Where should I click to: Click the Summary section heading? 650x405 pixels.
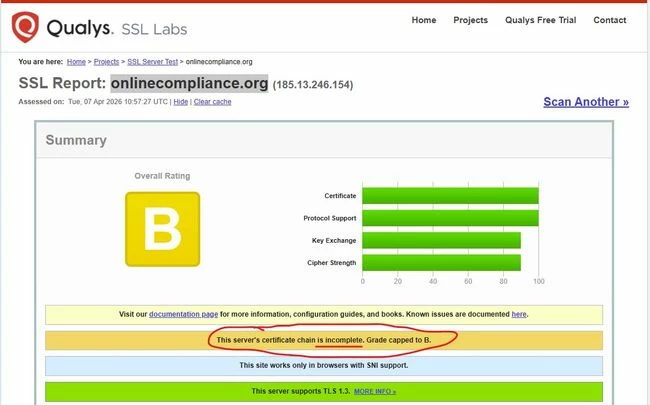click(76, 140)
